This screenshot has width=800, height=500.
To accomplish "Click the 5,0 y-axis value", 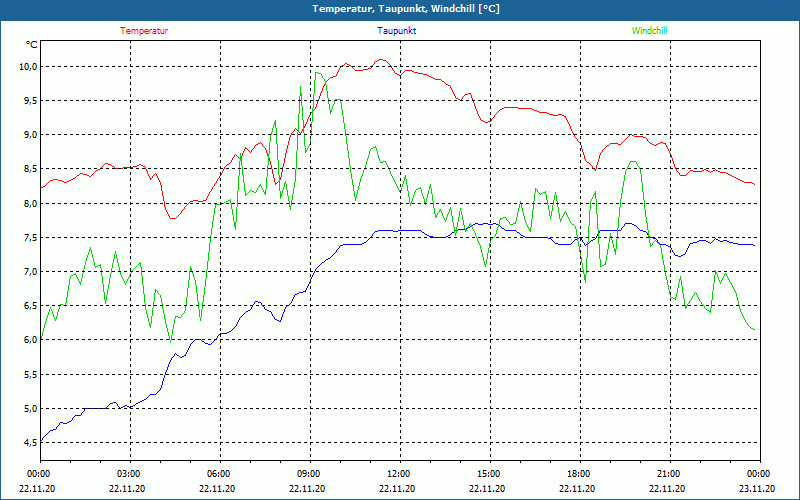I will point(30,409).
